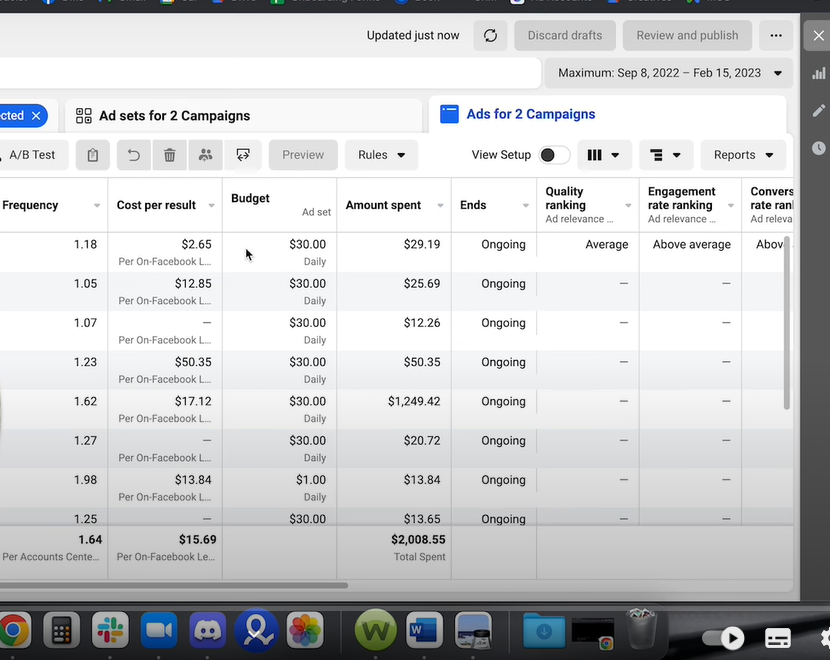Open Google Chrome from the dock

click(14, 630)
